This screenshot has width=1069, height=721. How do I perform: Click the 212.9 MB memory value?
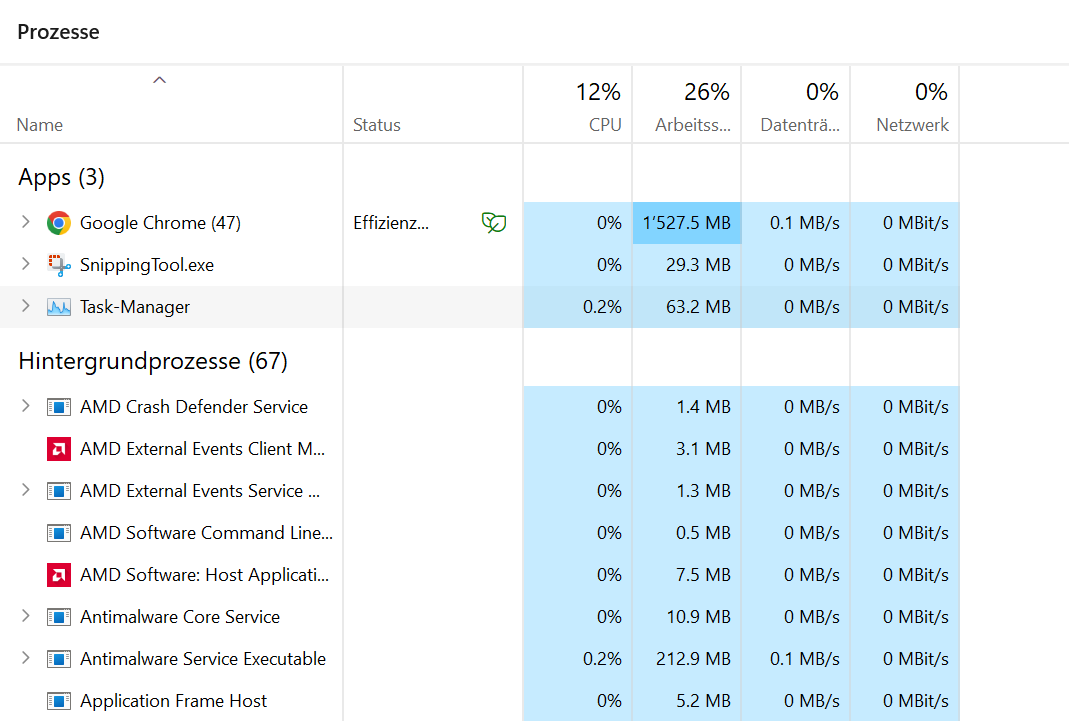pos(693,659)
